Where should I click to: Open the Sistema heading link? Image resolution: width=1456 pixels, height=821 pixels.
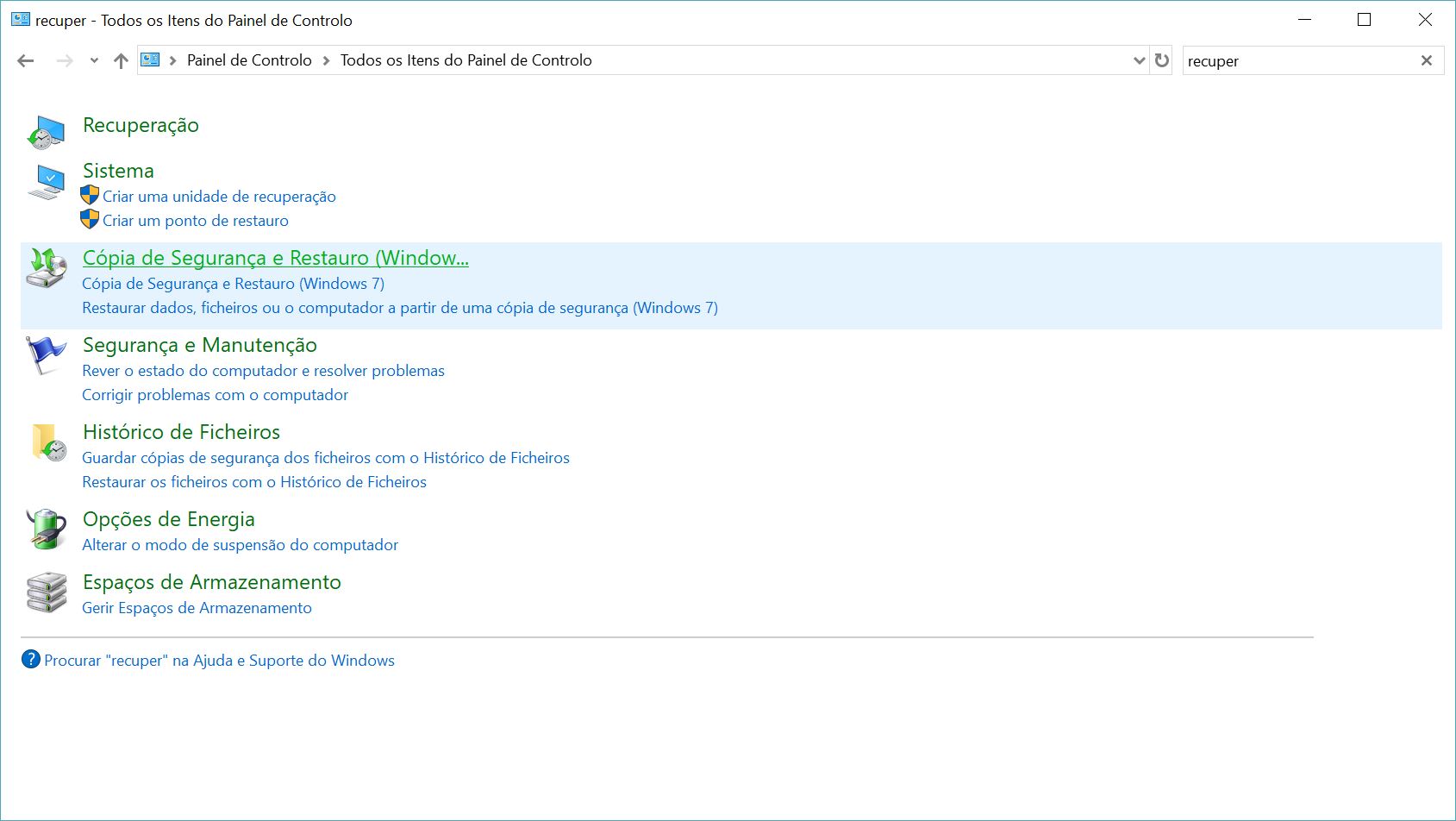click(x=118, y=171)
